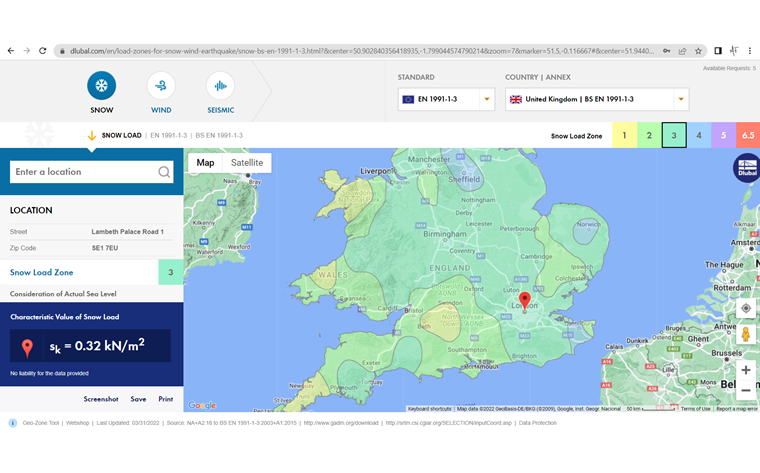Open the map Terms of Use
Screen dimensions: 760x473
pos(695,409)
